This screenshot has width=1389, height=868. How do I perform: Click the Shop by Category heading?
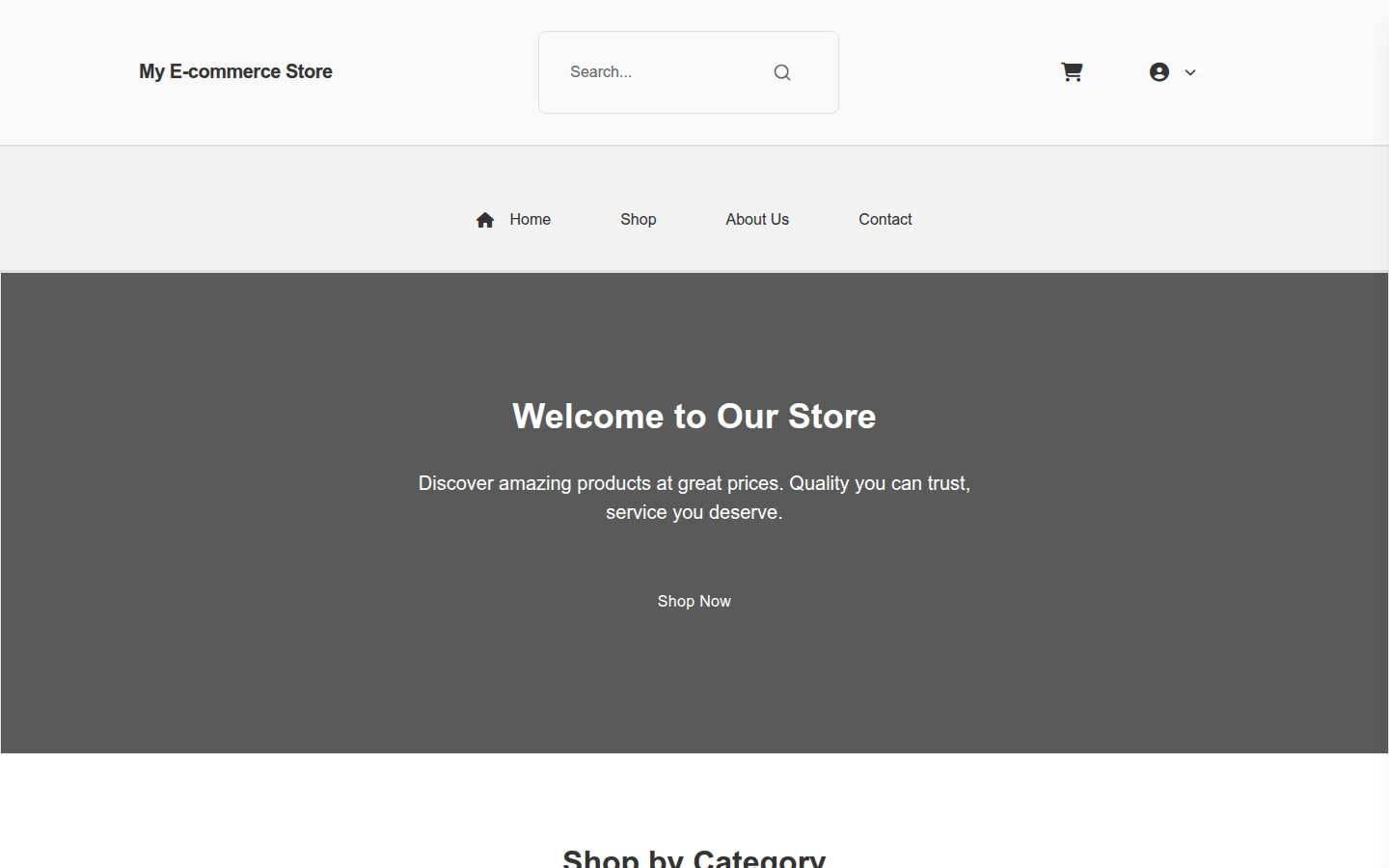click(x=694, y=858)
